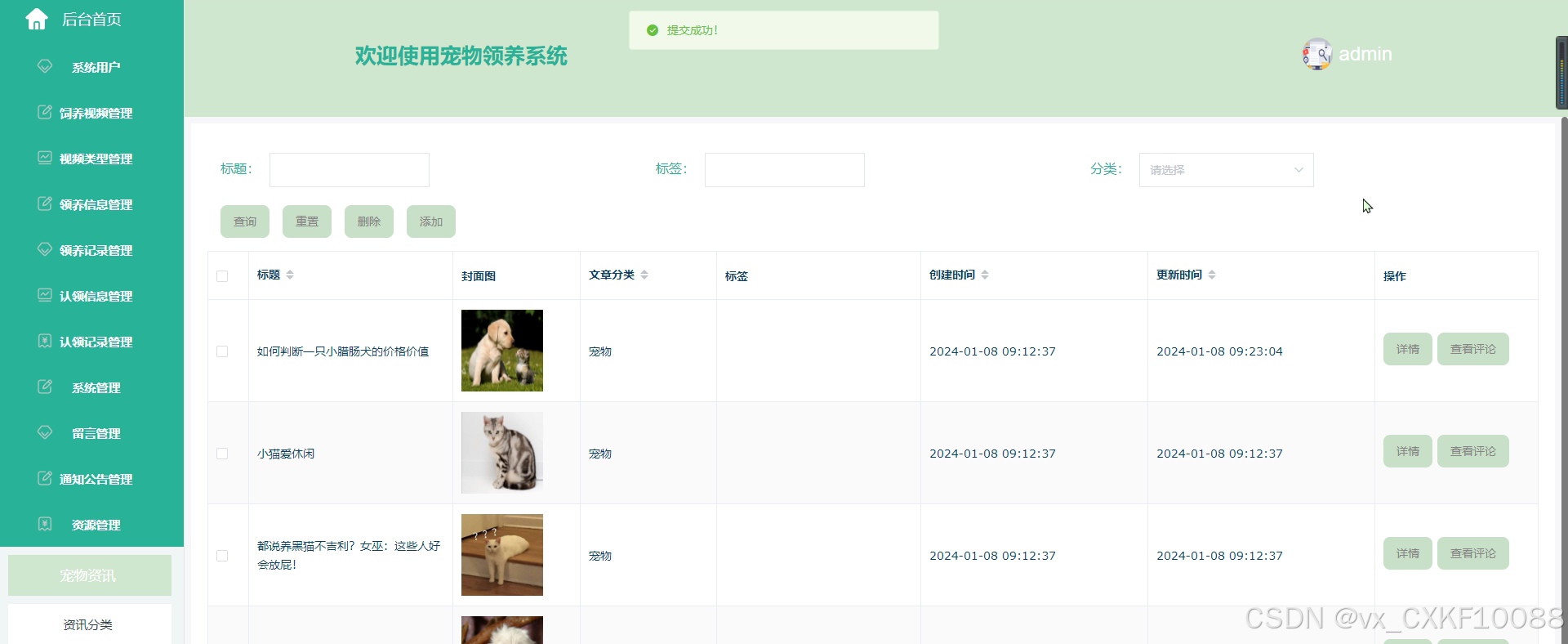This screenshot has height=644, width=1568.
Task: Select 资讯分类 submenu item
Action: (x=89, y=624)
